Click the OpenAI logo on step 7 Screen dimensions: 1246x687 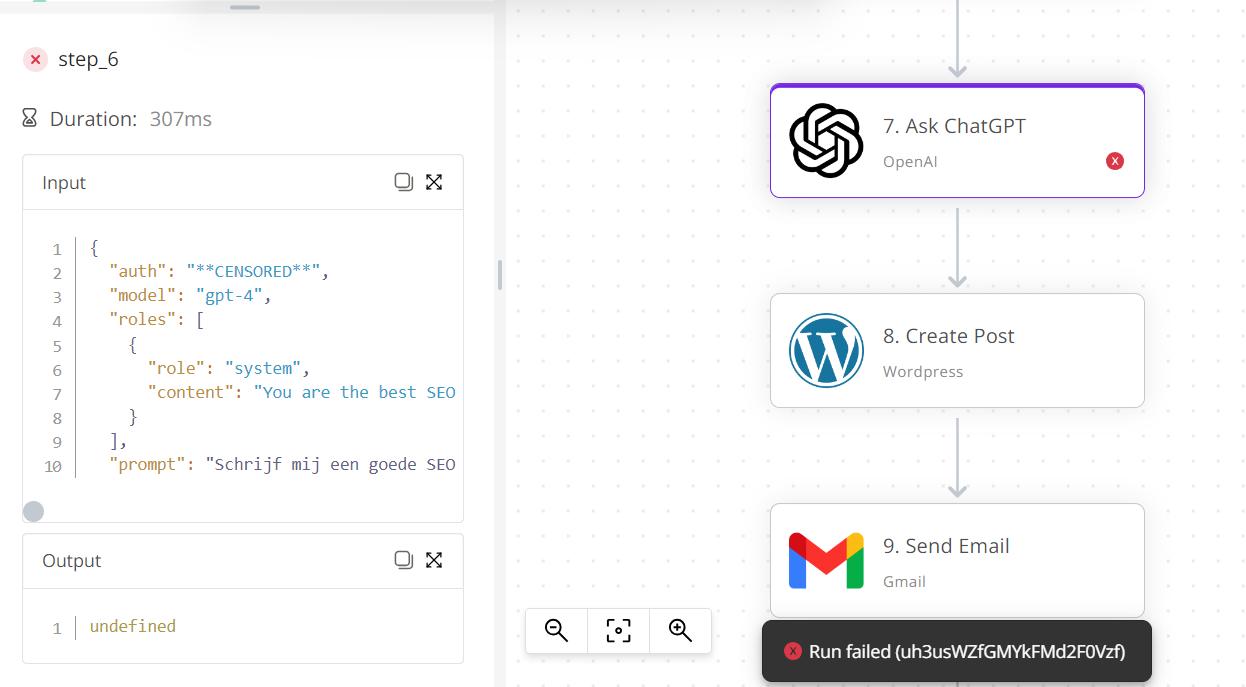coord(826,141)
